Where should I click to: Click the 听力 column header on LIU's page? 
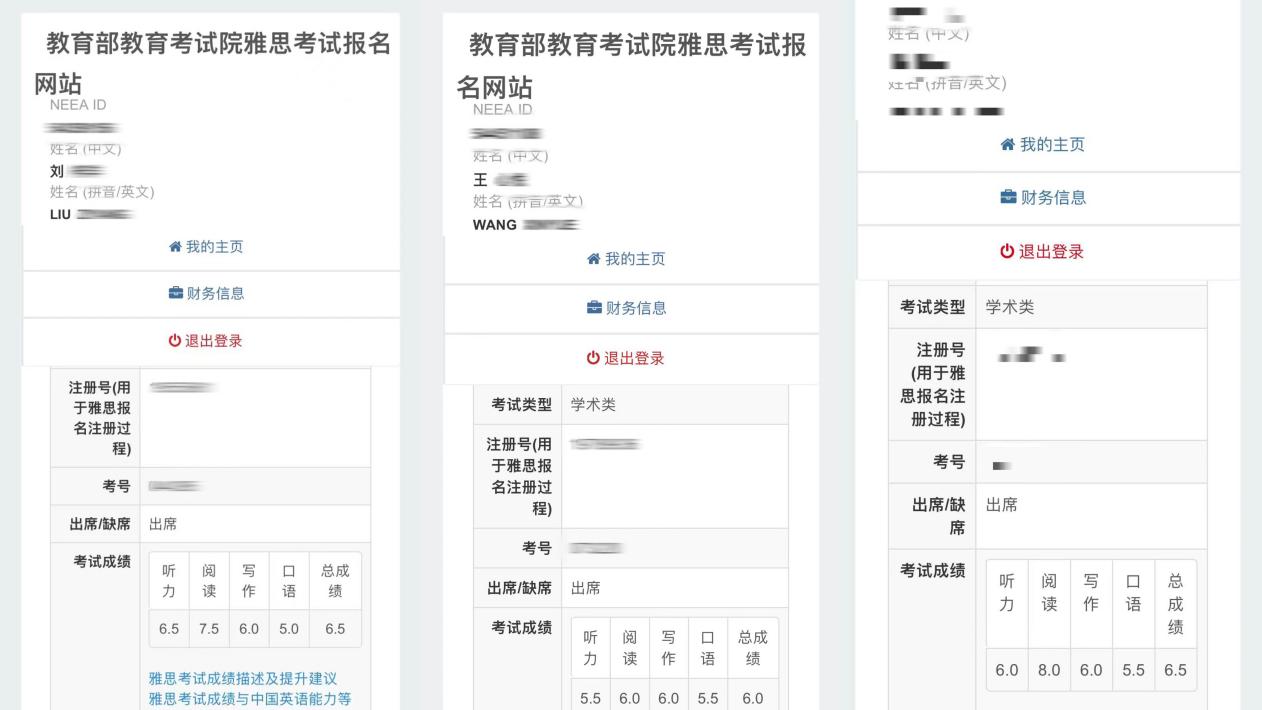169,581
